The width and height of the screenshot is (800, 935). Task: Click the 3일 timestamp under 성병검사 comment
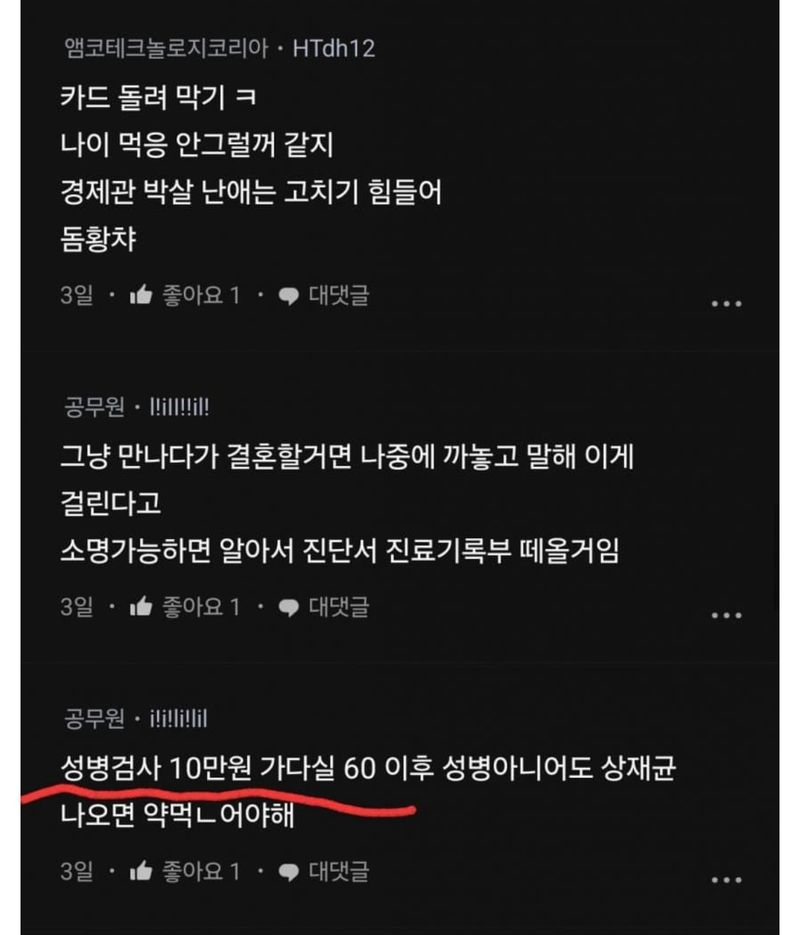pos(76,871)
